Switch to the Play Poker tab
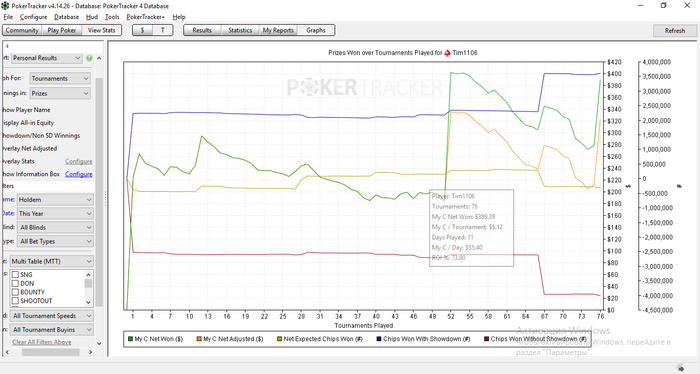This screenshot has height=374, width=700. coord(62,30)
